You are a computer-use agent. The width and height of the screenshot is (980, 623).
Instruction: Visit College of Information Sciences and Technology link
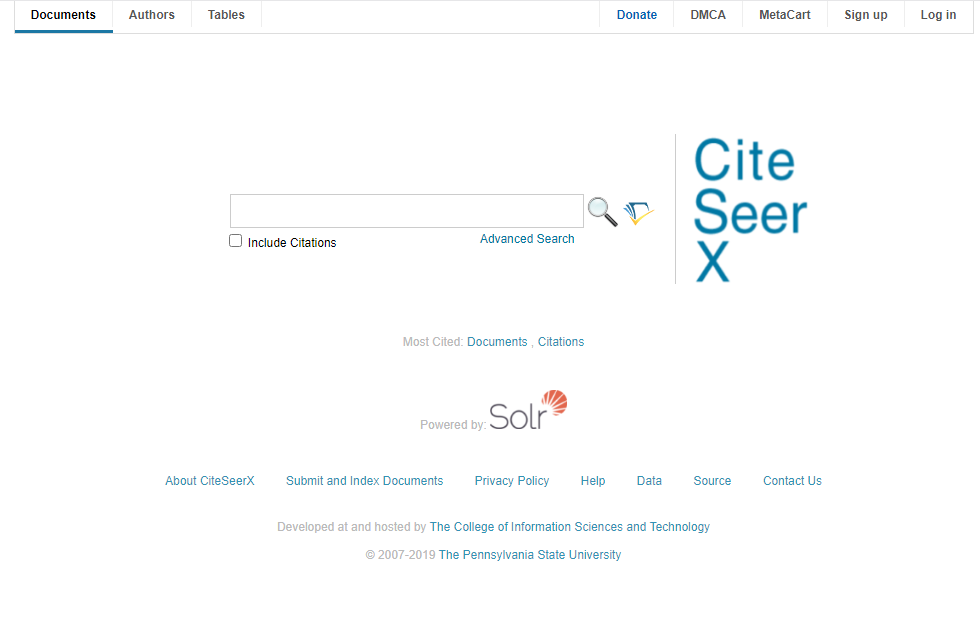coord(569,527)
